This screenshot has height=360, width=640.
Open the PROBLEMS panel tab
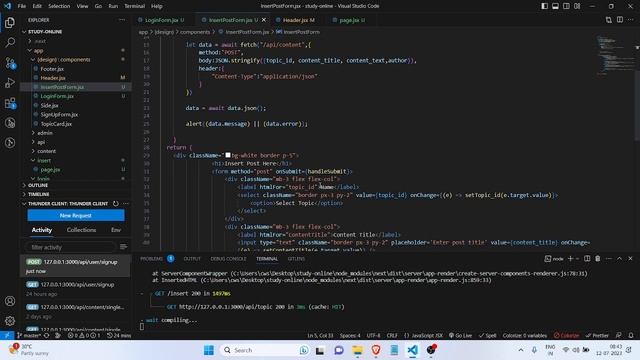(x=151, y=259)
